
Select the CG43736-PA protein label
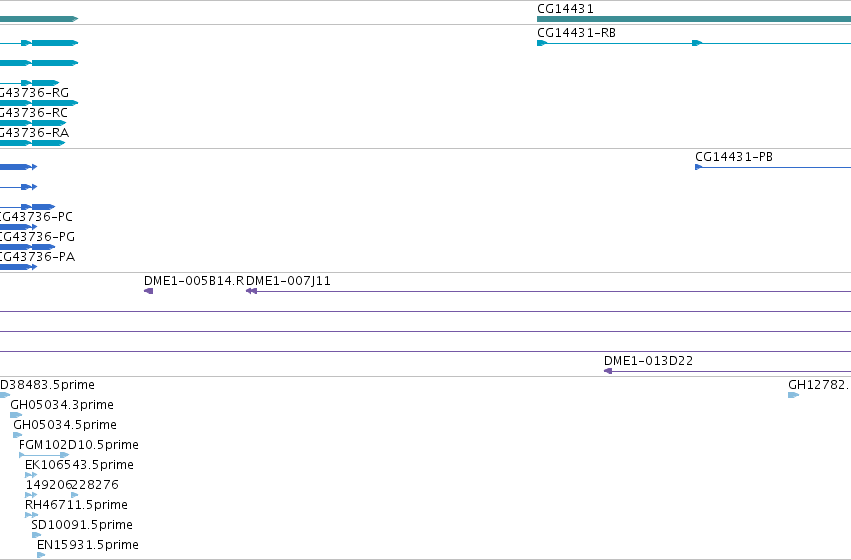pyautogui.click(x=37, y=257)
